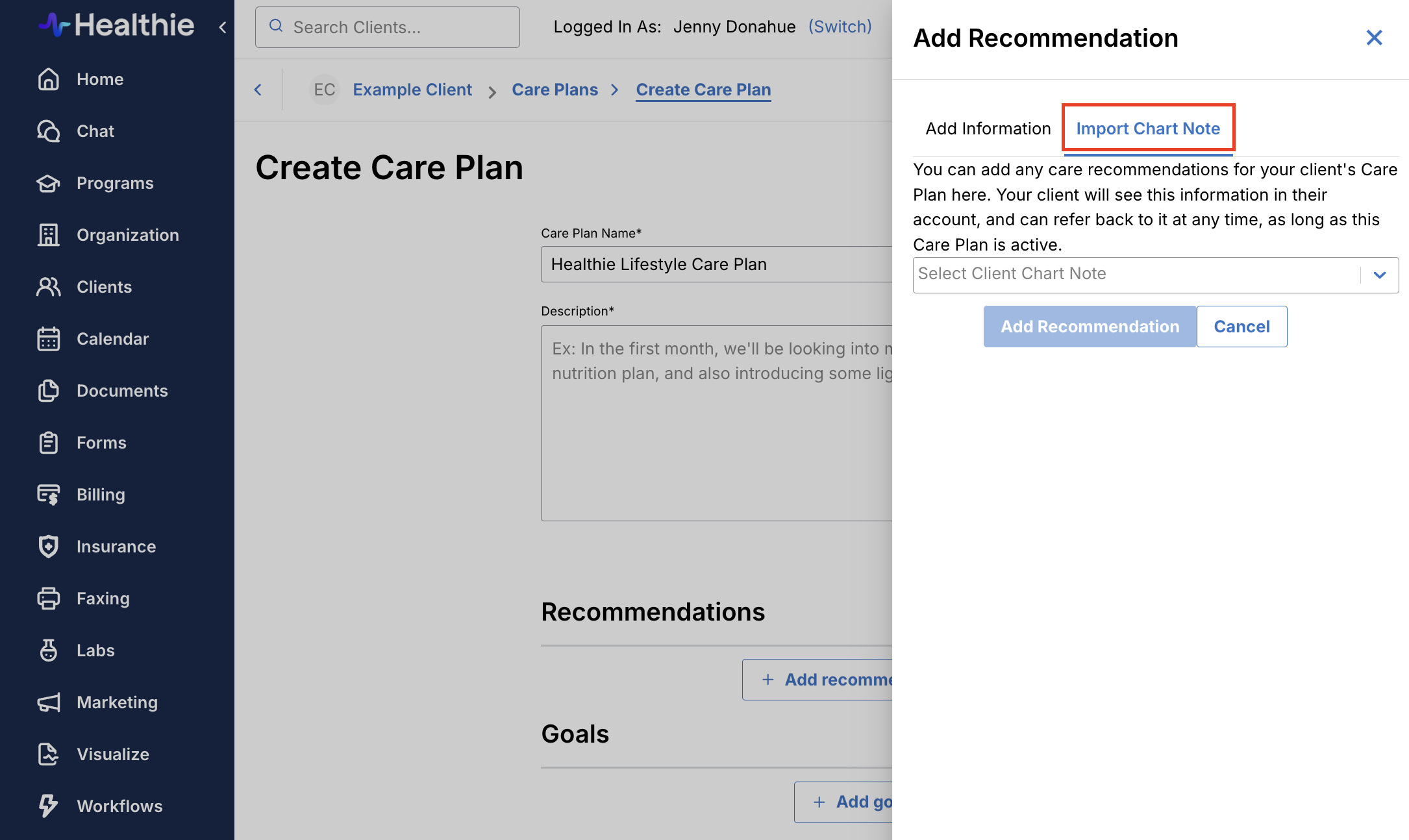Open the Insurance shield icon
Screen dimensions: 1409x840
(49, 547)
